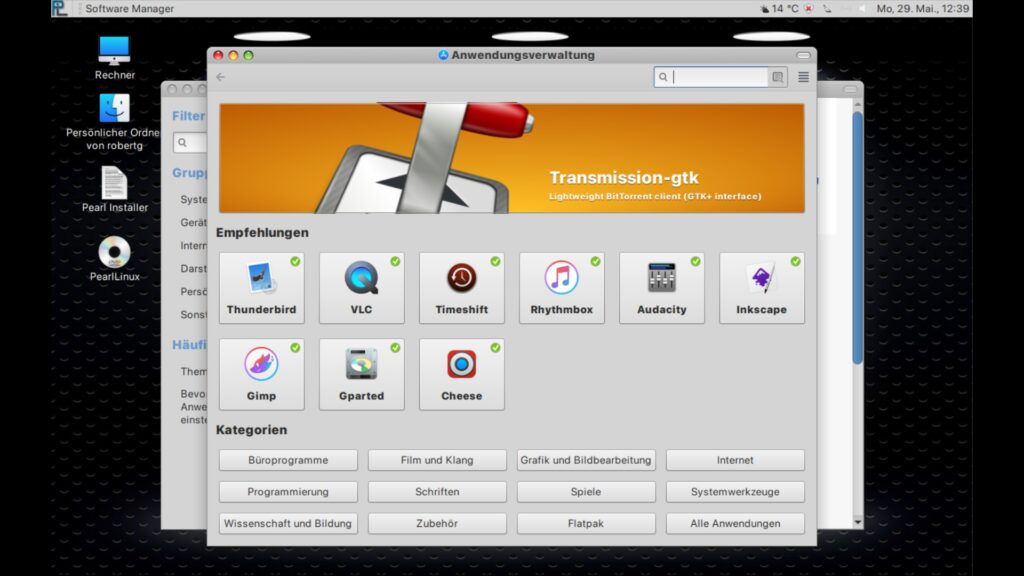1024x576 pixels.
Task: Open the Inkscape app tile
Action: point(761,288)
